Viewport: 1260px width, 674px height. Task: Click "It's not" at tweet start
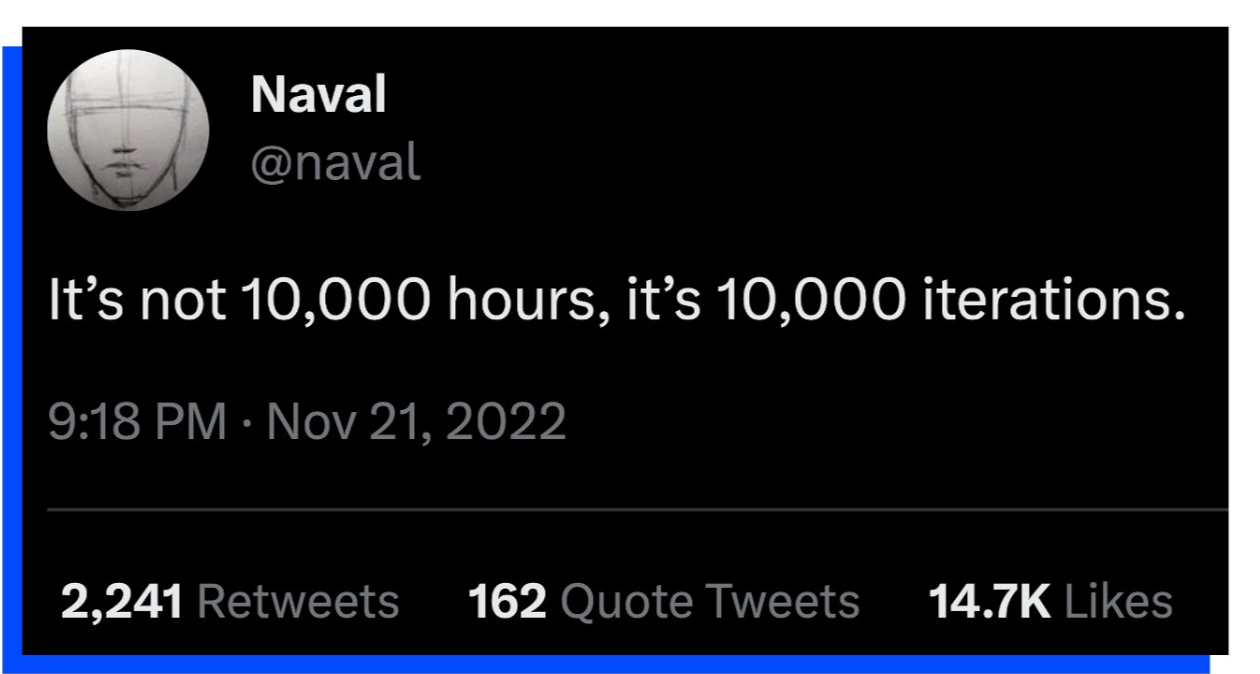136,303
